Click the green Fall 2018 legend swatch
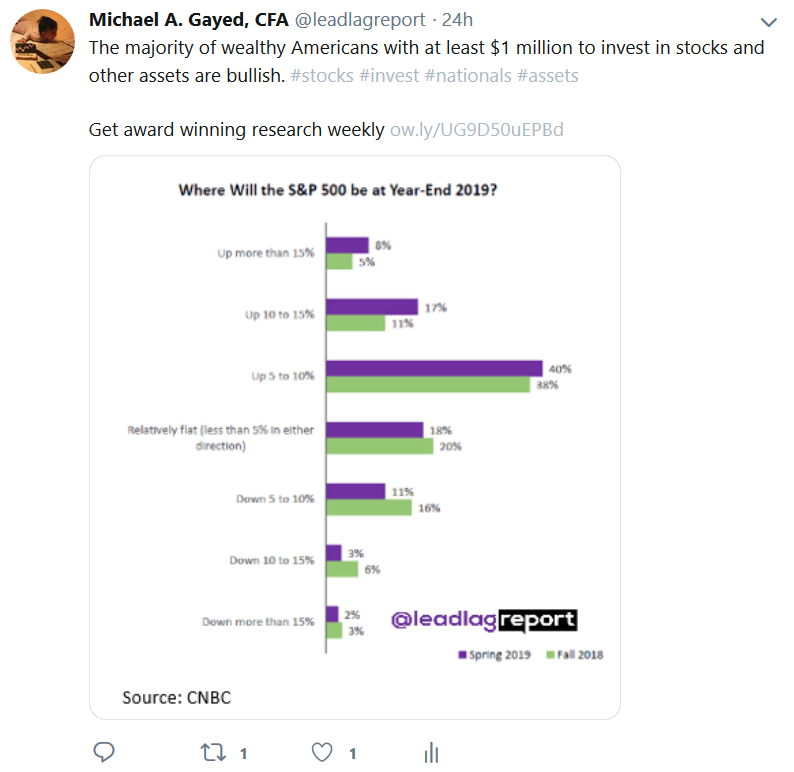Viewport: 794px width, 772px height. point(550,656)
